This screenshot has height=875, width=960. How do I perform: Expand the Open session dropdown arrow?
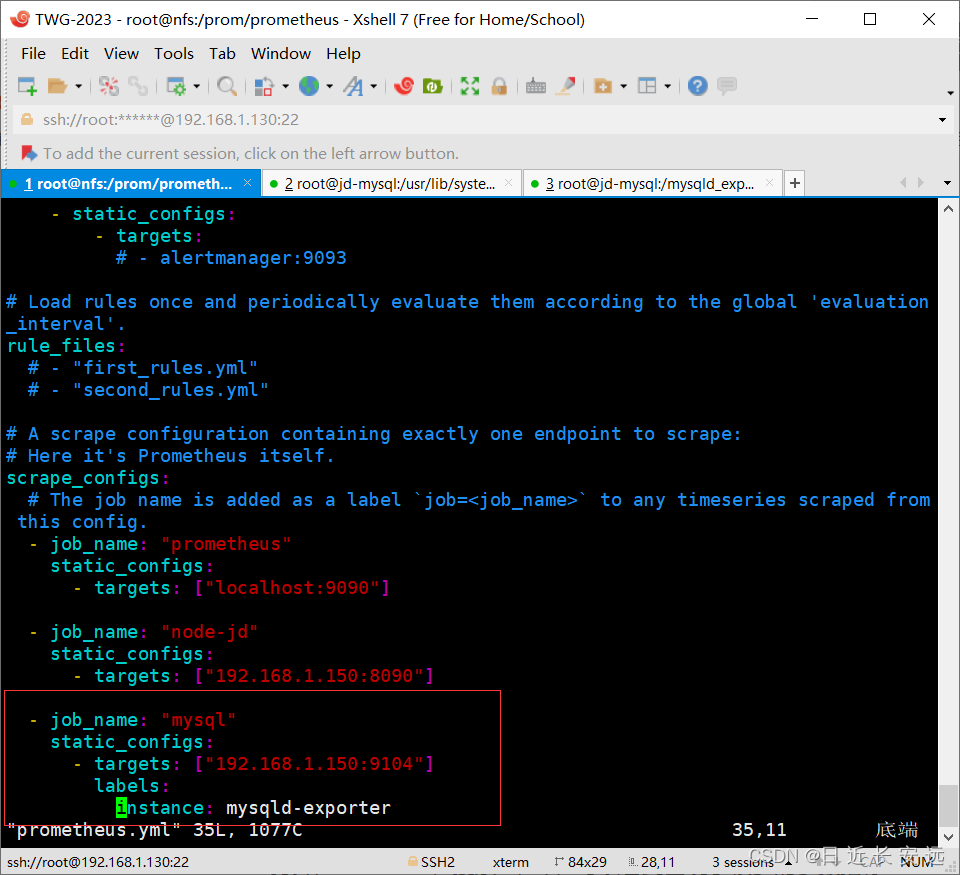pyautogui.click(x=78, y=86)
